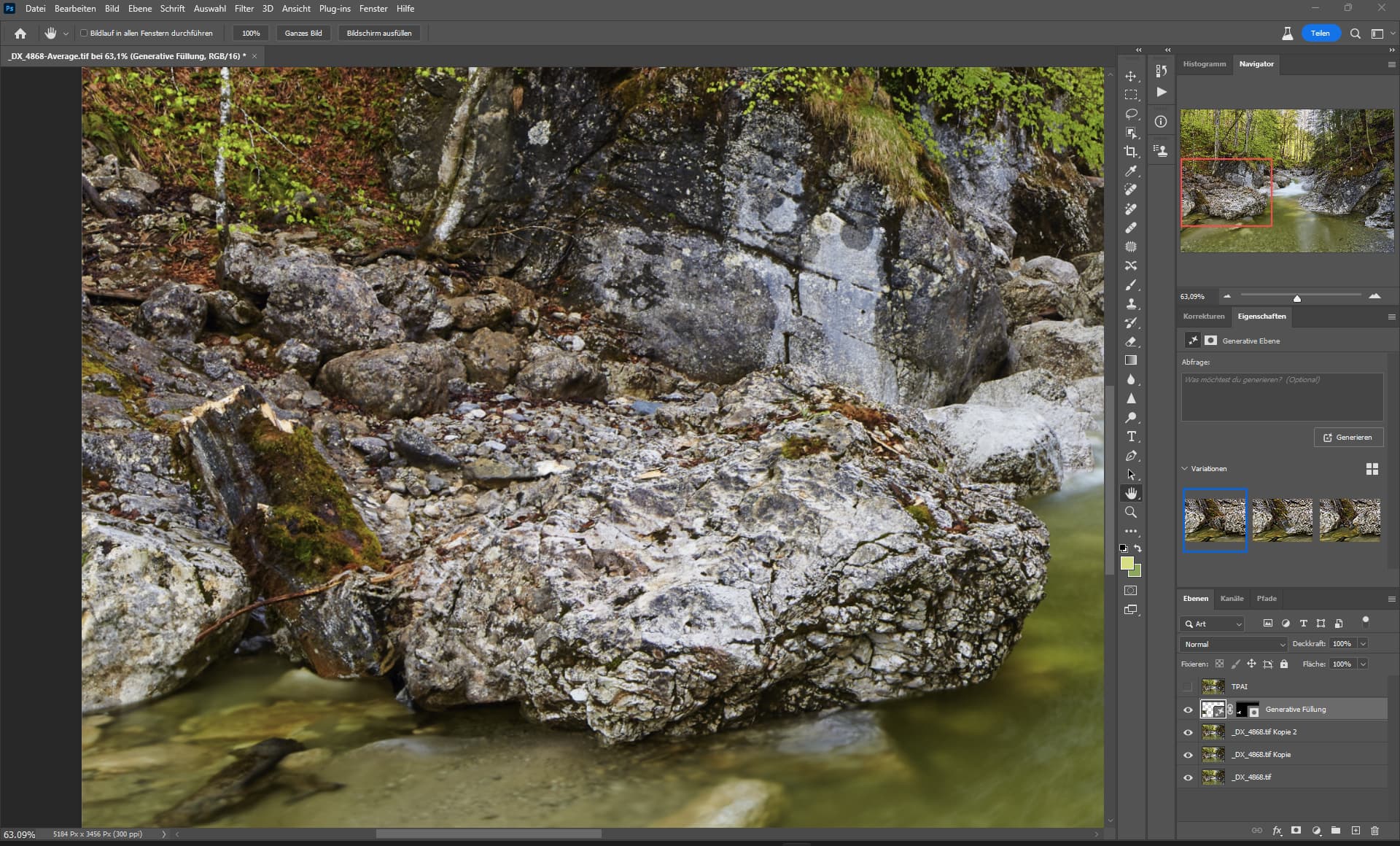
Task: Select the Lasso tool
Action: coord(1131,114)
